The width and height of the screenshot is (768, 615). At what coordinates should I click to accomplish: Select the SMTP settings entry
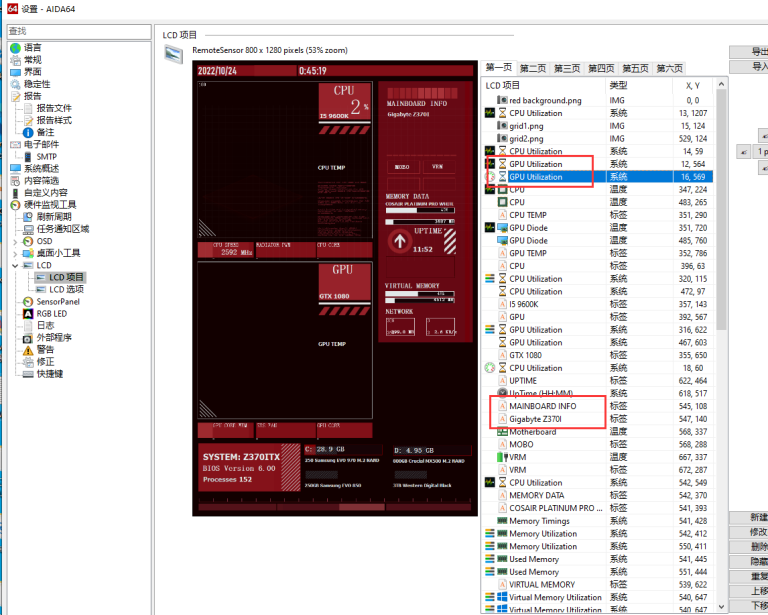47,156
